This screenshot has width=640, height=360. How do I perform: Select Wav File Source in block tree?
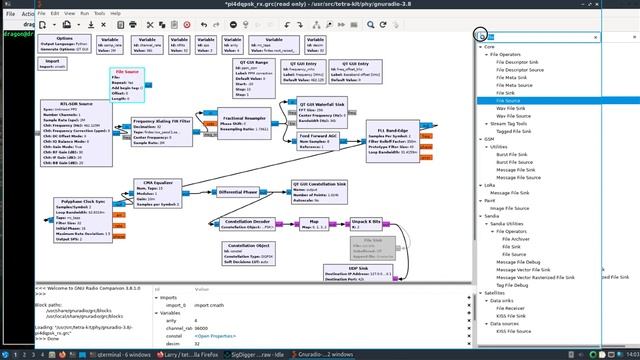[x=513, y=116]
